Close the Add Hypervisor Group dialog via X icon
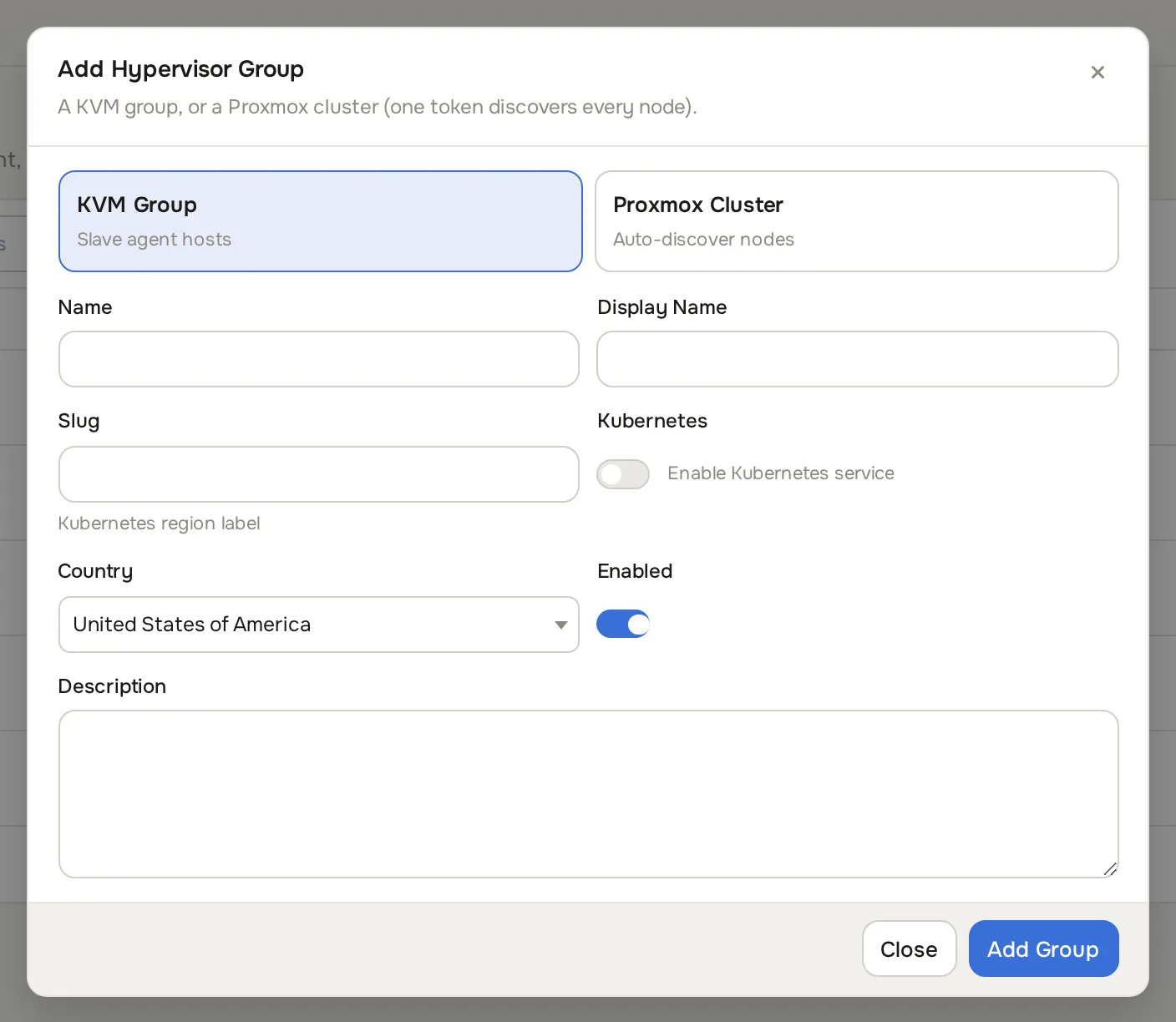The image size is (1176, 1022). pos(1097,73)
